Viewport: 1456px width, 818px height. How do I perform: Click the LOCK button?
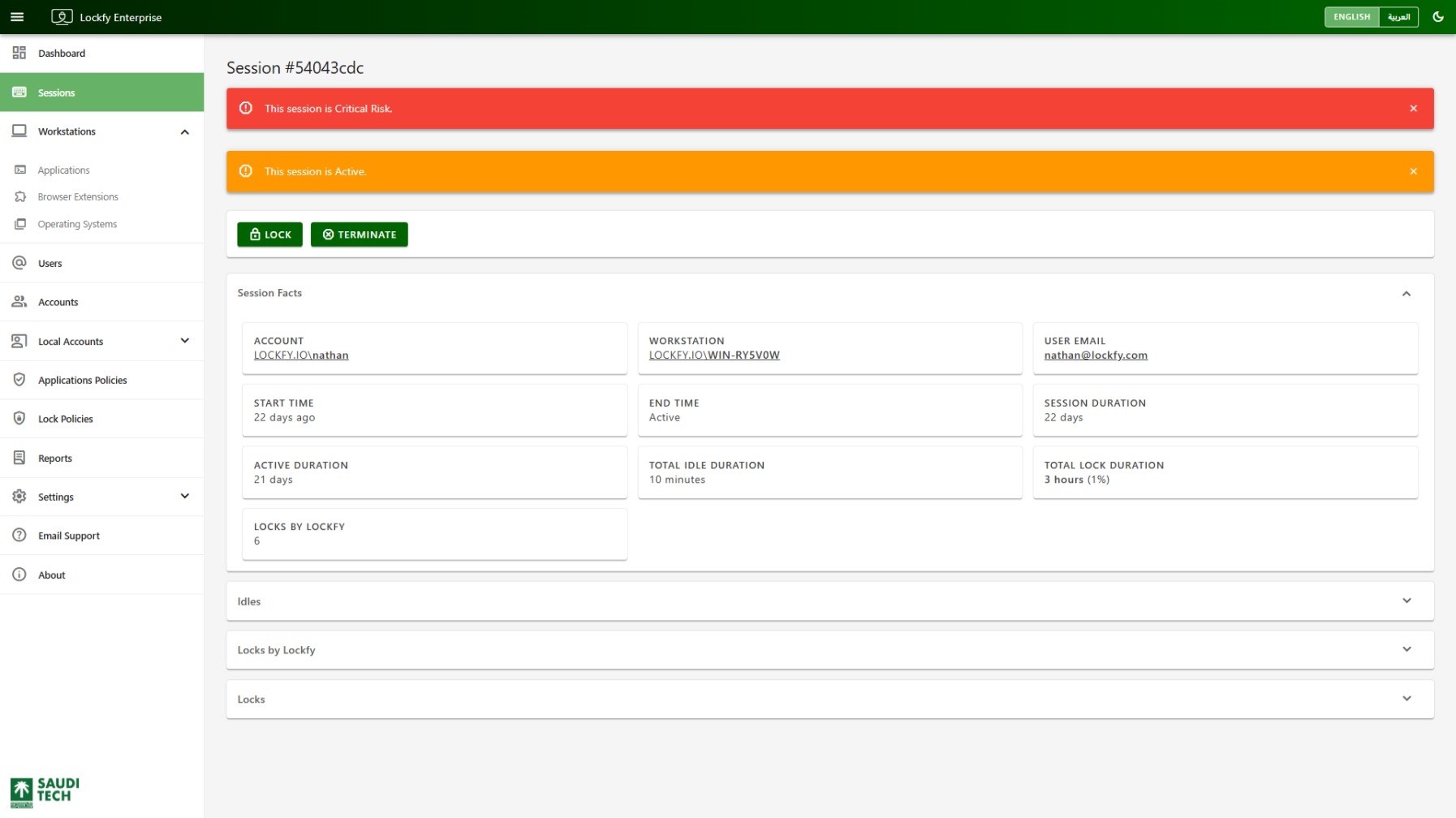pyautogui.click(x=269, y=235)
